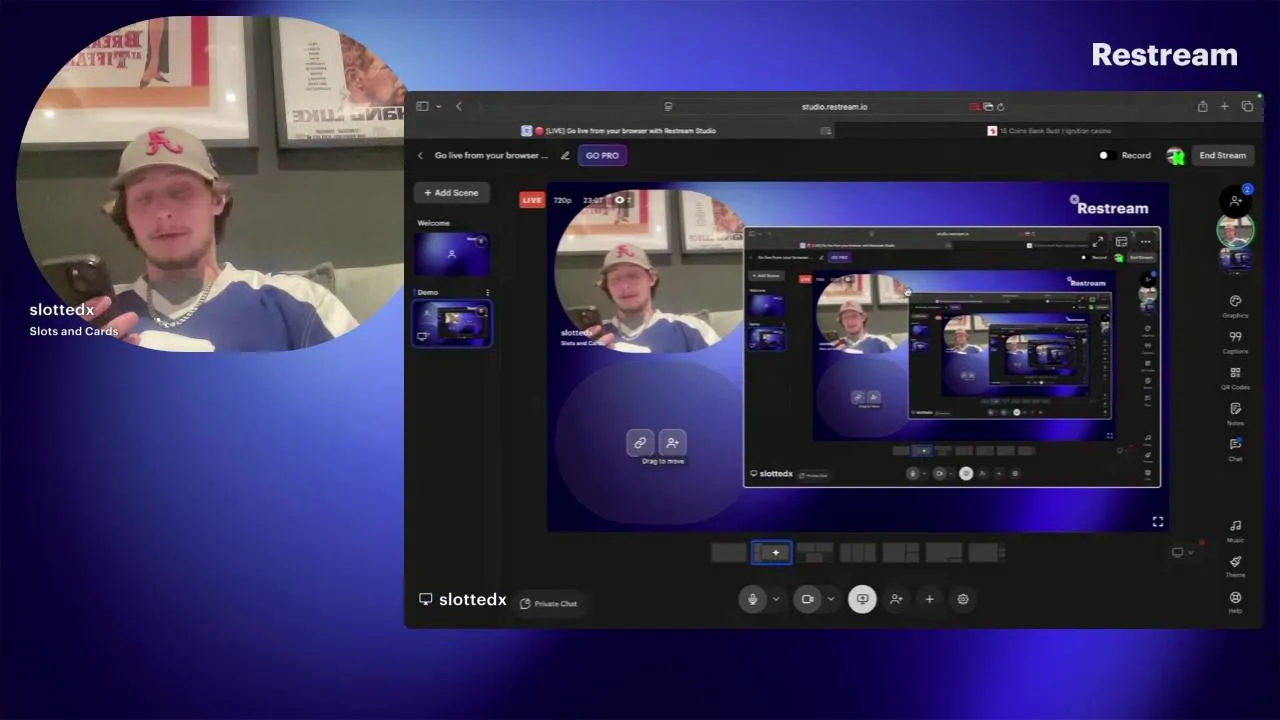
Task: Expand the shared screen overlay
Action: (x=1098, y=241)
